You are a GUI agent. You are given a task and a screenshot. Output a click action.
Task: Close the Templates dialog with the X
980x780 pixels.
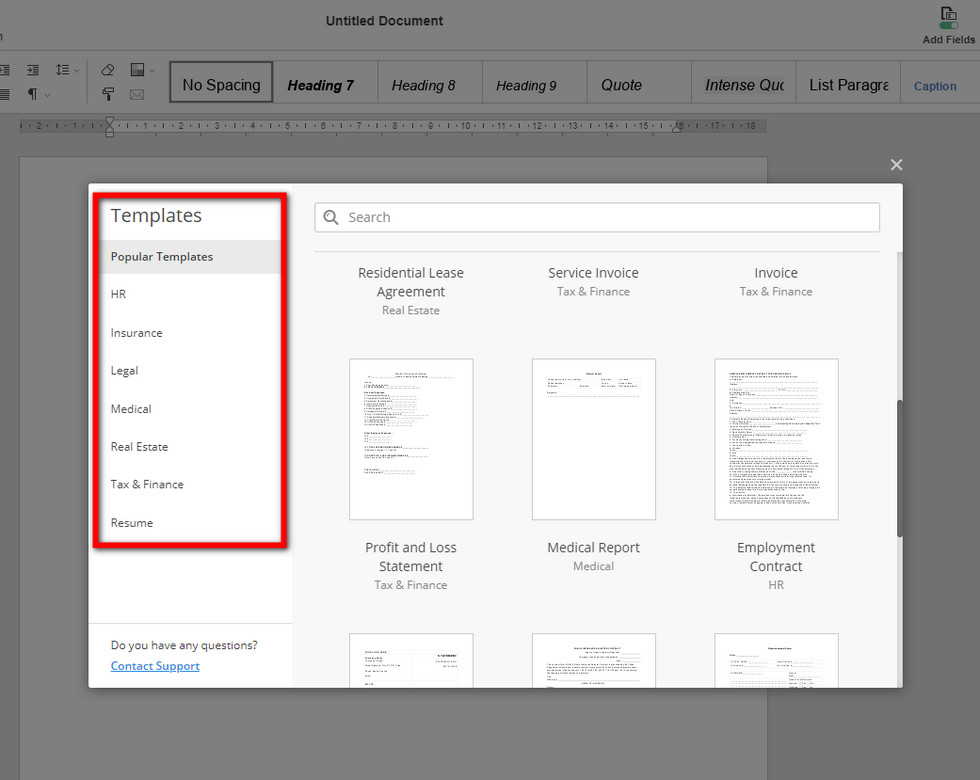(x=896, y=165)
